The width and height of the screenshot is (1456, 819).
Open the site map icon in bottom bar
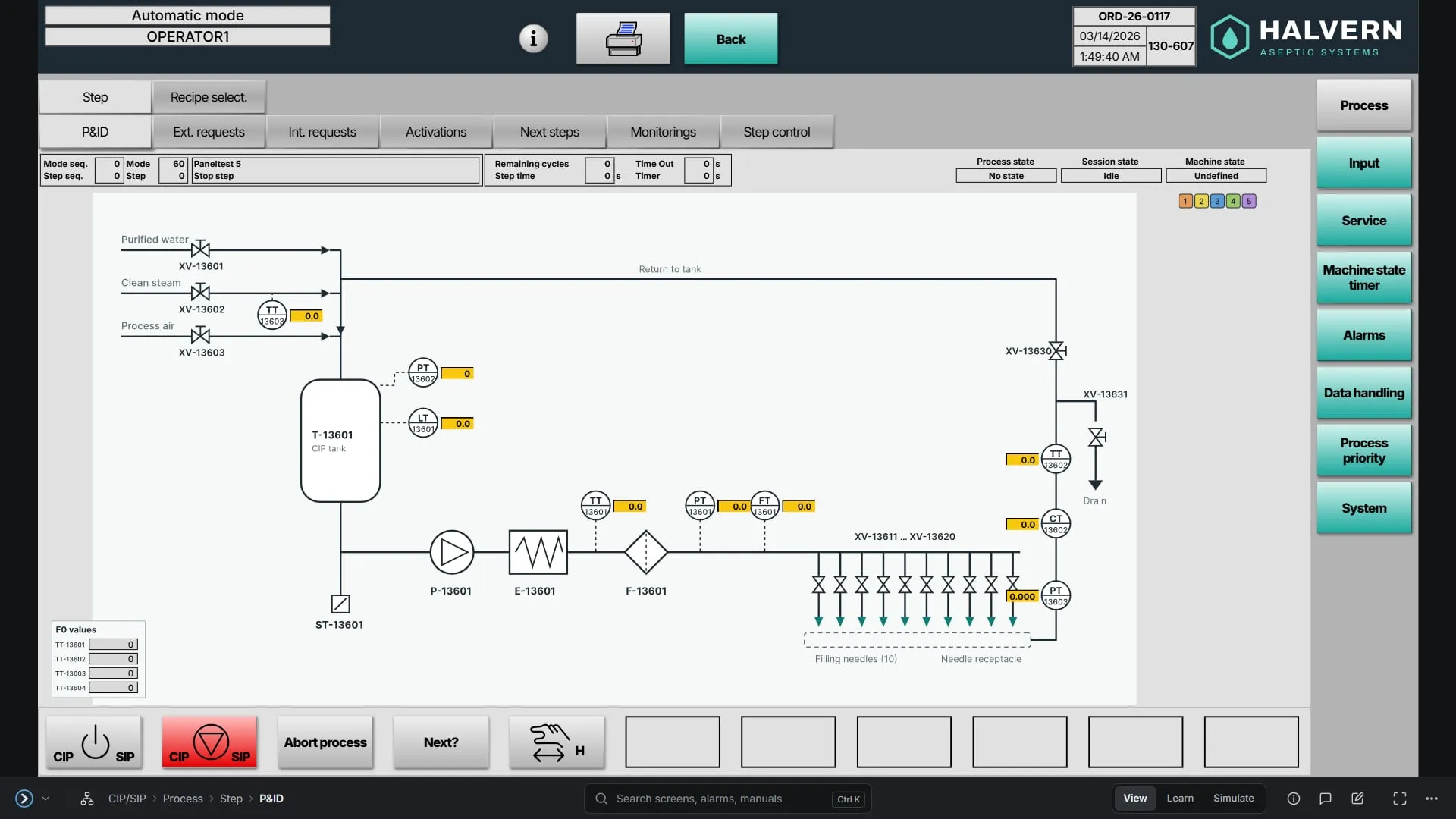[x=87, y=799]
